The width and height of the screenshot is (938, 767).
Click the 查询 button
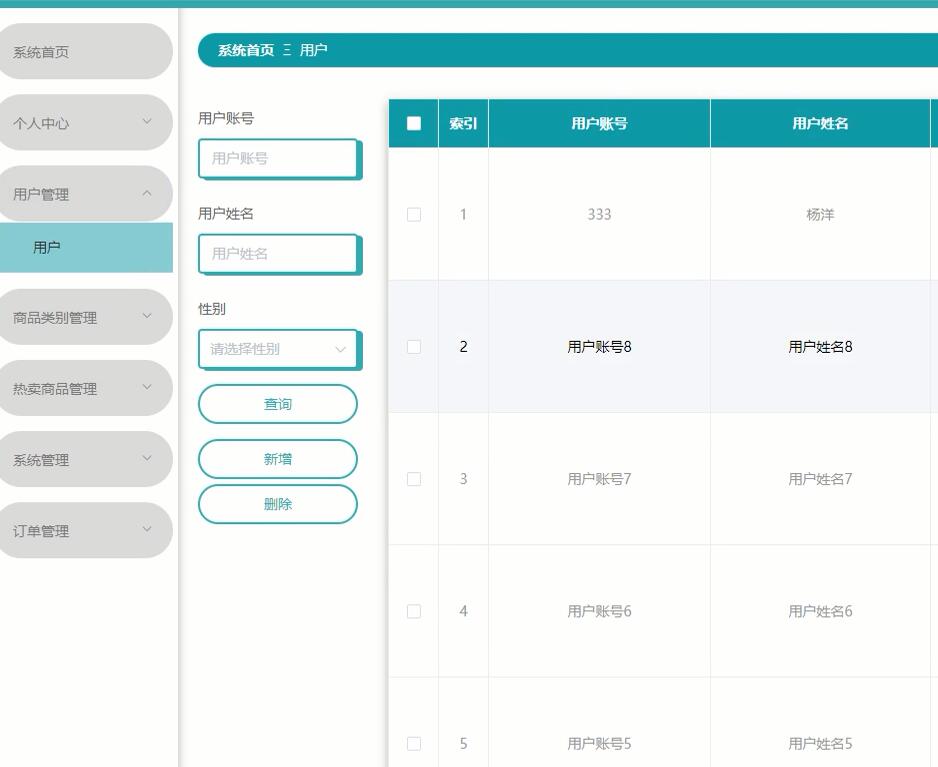point(278,404)
